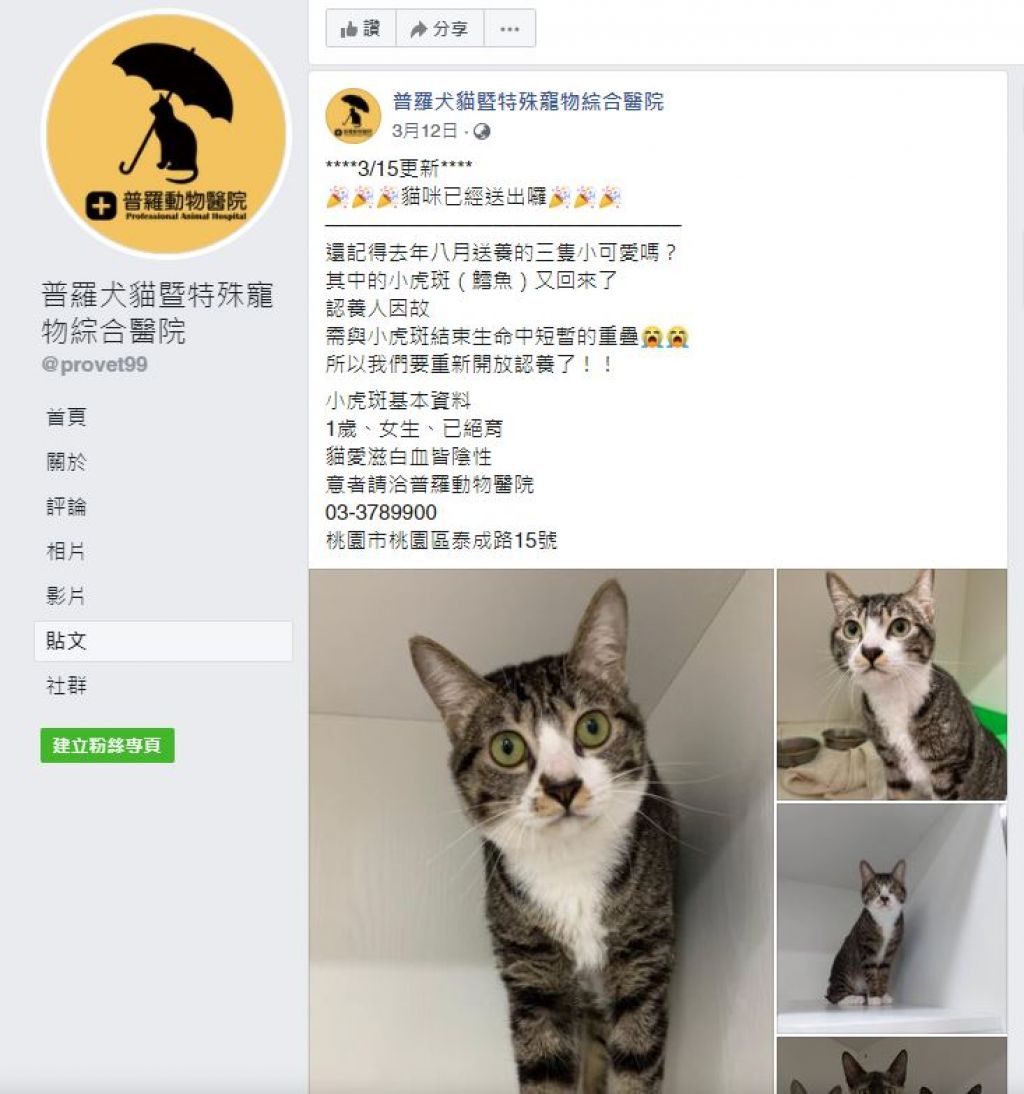Open the 相片 photos section
The image size is (1024, 1094).
pyautogui.click(x=66, y=551)
